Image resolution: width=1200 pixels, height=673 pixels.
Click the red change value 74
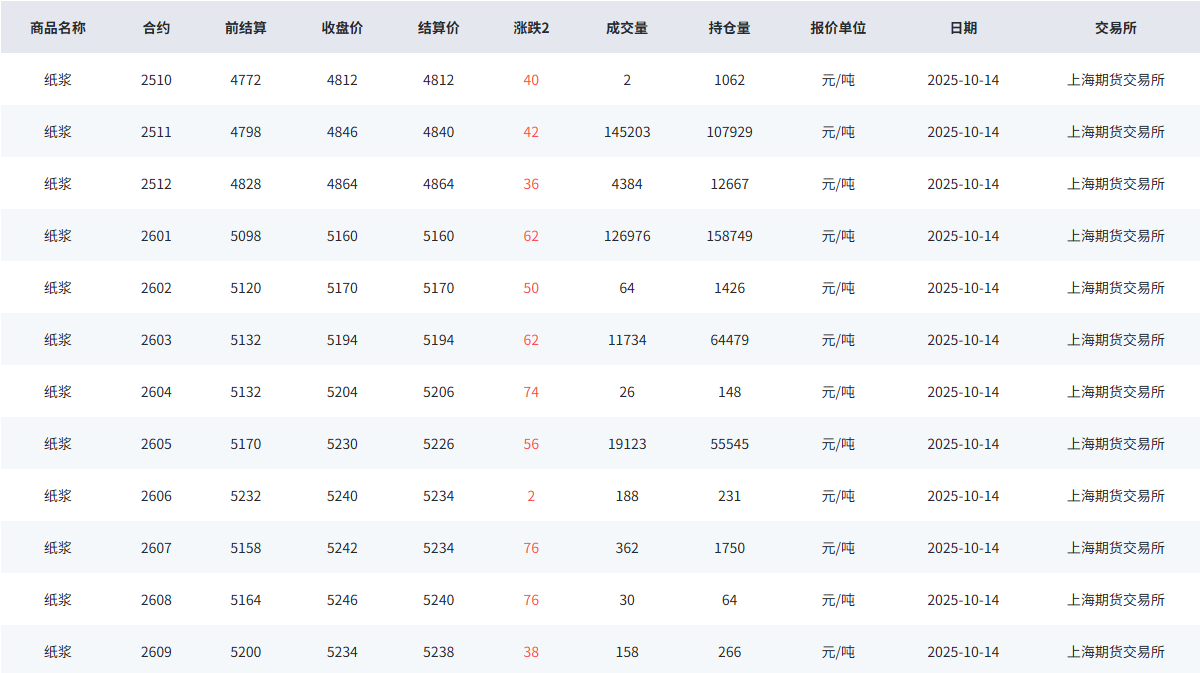coord(531,392)
